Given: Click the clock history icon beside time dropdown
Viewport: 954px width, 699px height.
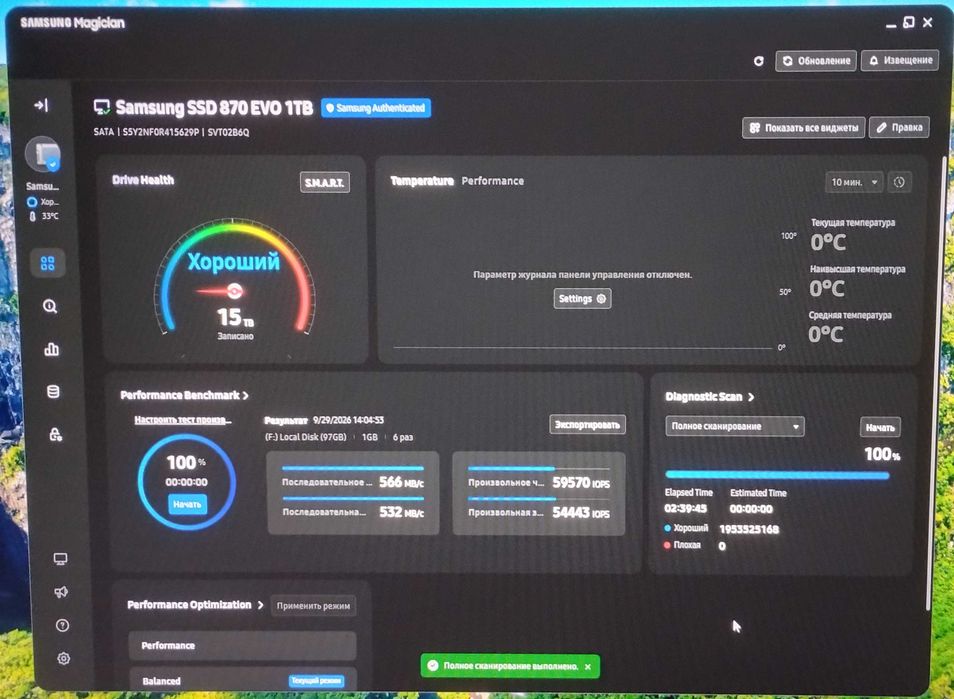Looking at the screenshot, I should pos(899,182).
